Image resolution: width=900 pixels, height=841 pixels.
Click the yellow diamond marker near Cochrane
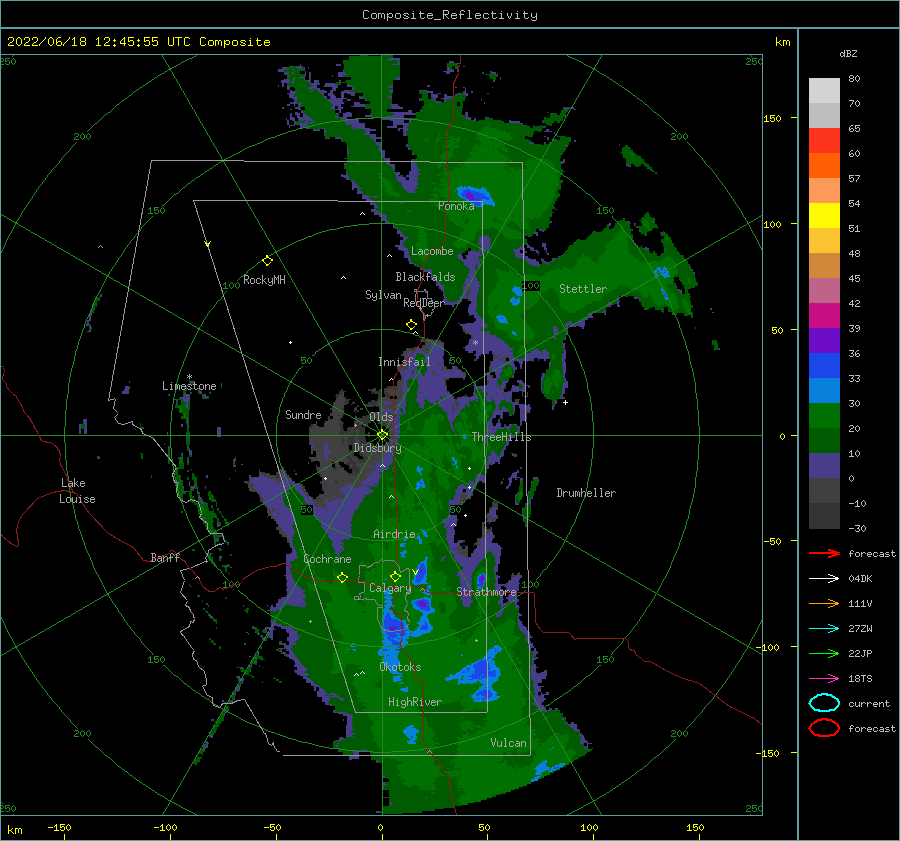tap(343, 577)
